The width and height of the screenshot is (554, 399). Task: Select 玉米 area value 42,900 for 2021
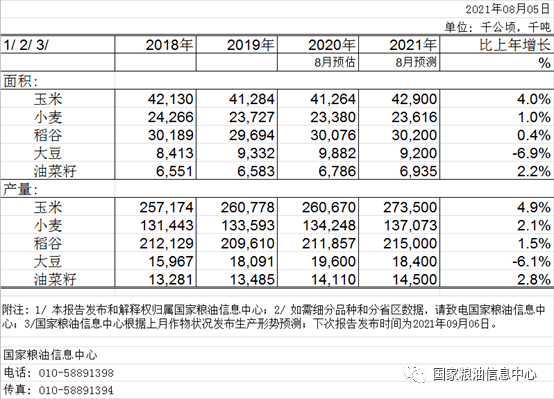(414, 99)
